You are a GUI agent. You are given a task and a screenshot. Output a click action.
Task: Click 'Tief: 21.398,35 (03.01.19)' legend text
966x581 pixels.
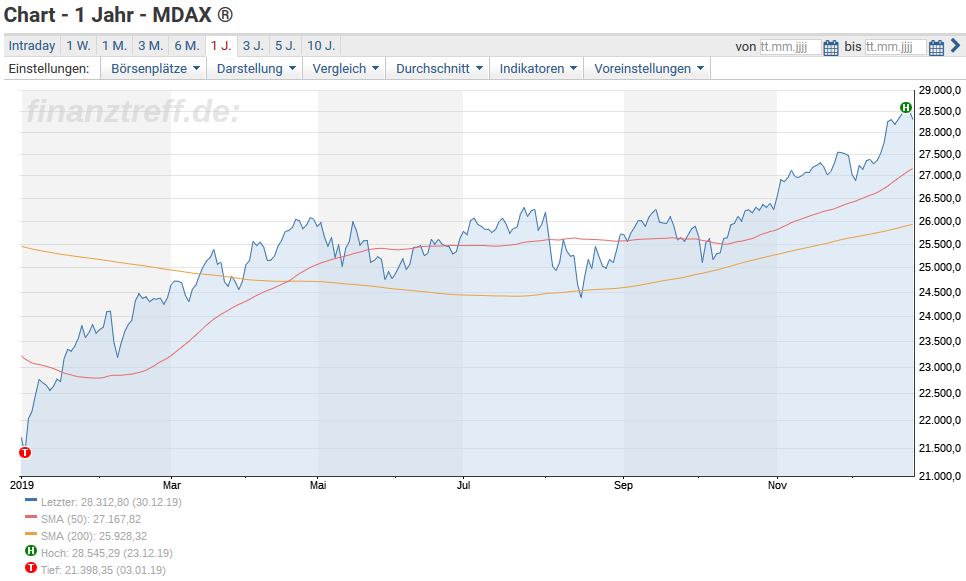(104, 570)
